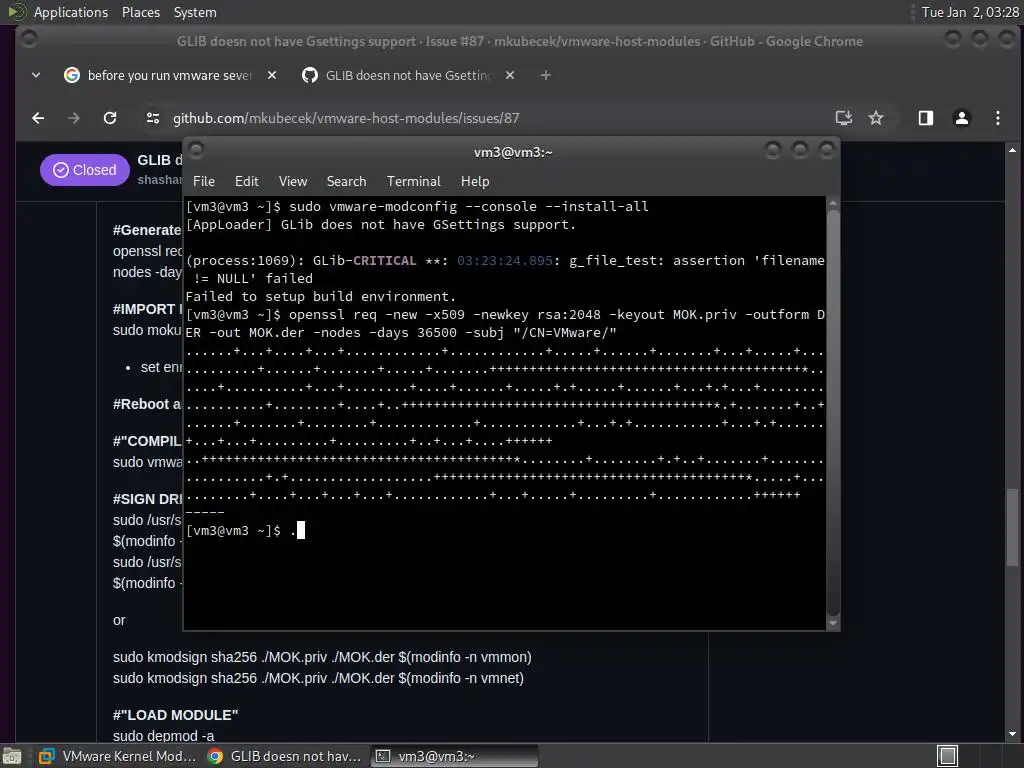The width and height of the screenshot is (1024, 768).
Task: Open System menu in top panel
Action: click(x=195, y=12)
